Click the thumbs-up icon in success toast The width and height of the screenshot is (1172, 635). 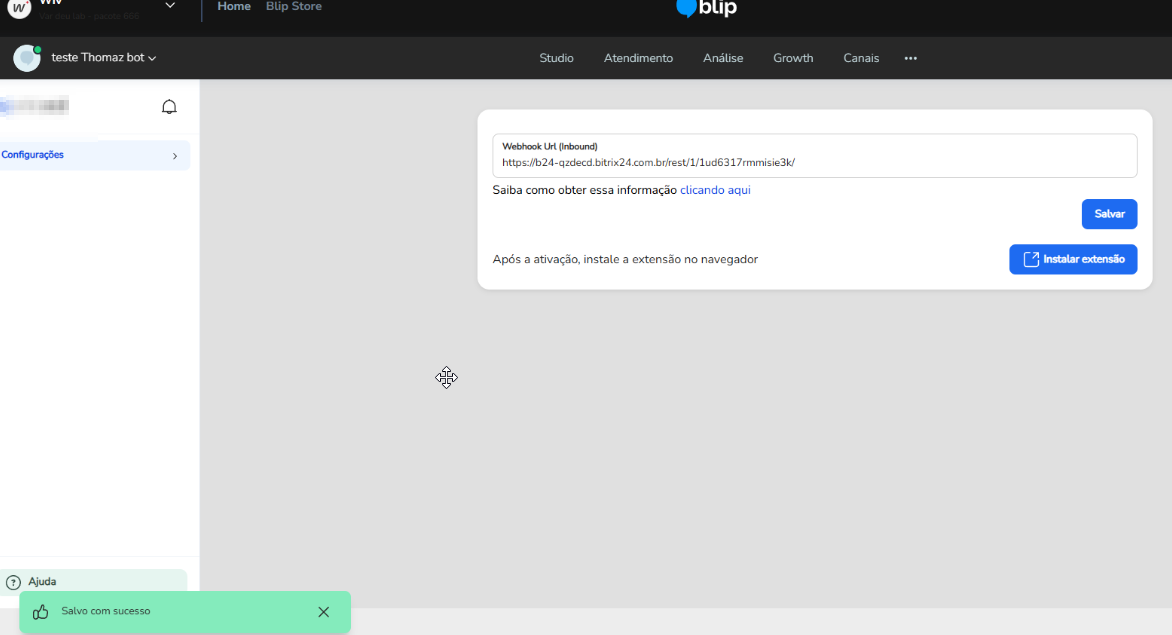(40, 612)
